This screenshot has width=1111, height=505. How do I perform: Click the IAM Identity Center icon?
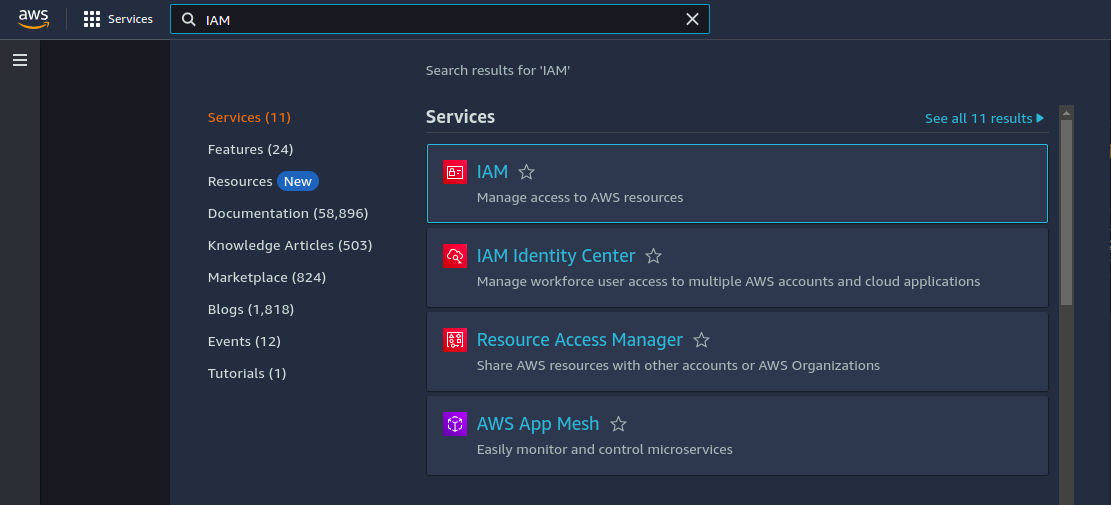pos(455,256)
